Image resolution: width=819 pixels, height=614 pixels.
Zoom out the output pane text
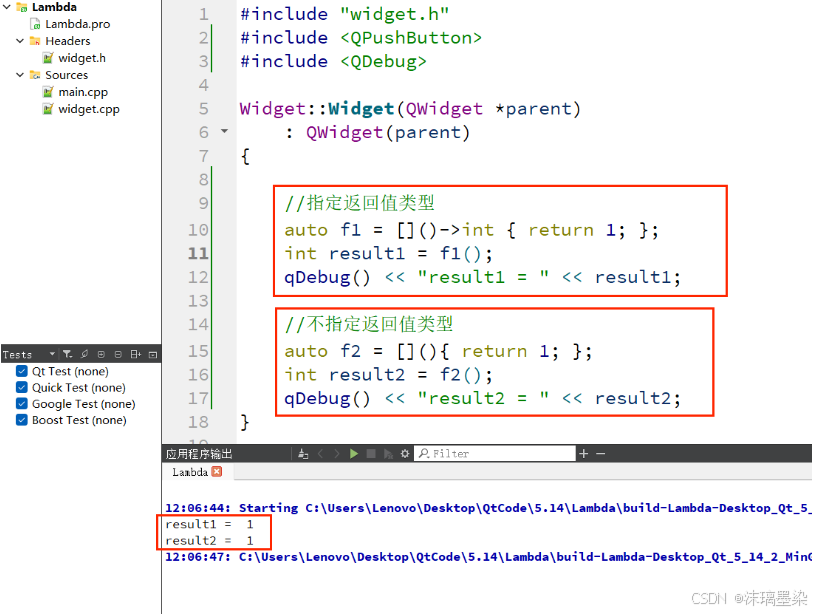pos(601,454)
